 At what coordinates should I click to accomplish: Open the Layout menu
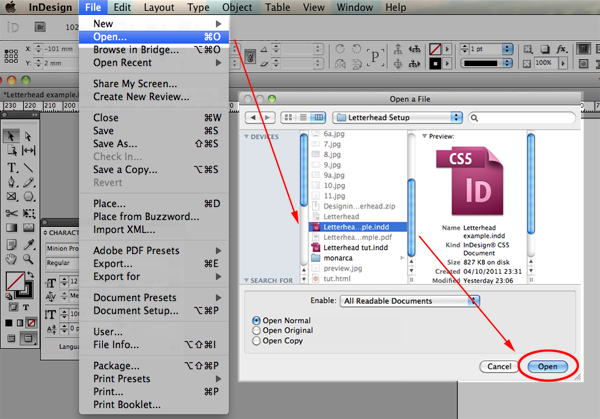[x=159, y=7]
